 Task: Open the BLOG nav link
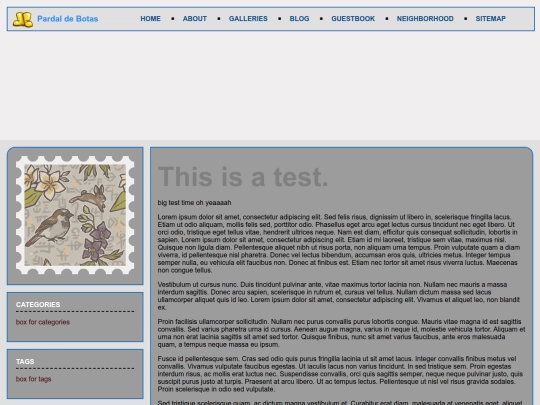299,19
